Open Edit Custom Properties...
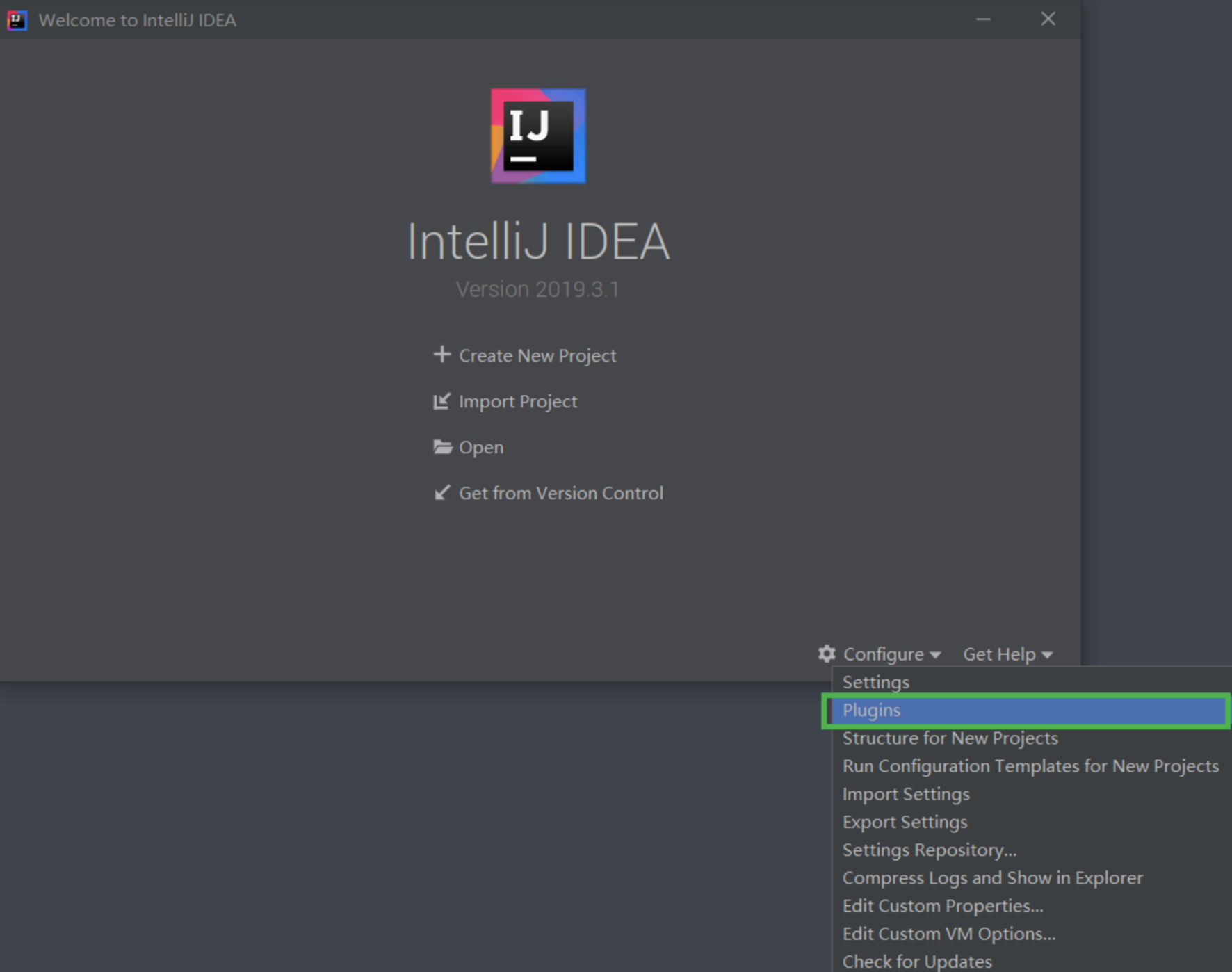 click(1032, 906)
